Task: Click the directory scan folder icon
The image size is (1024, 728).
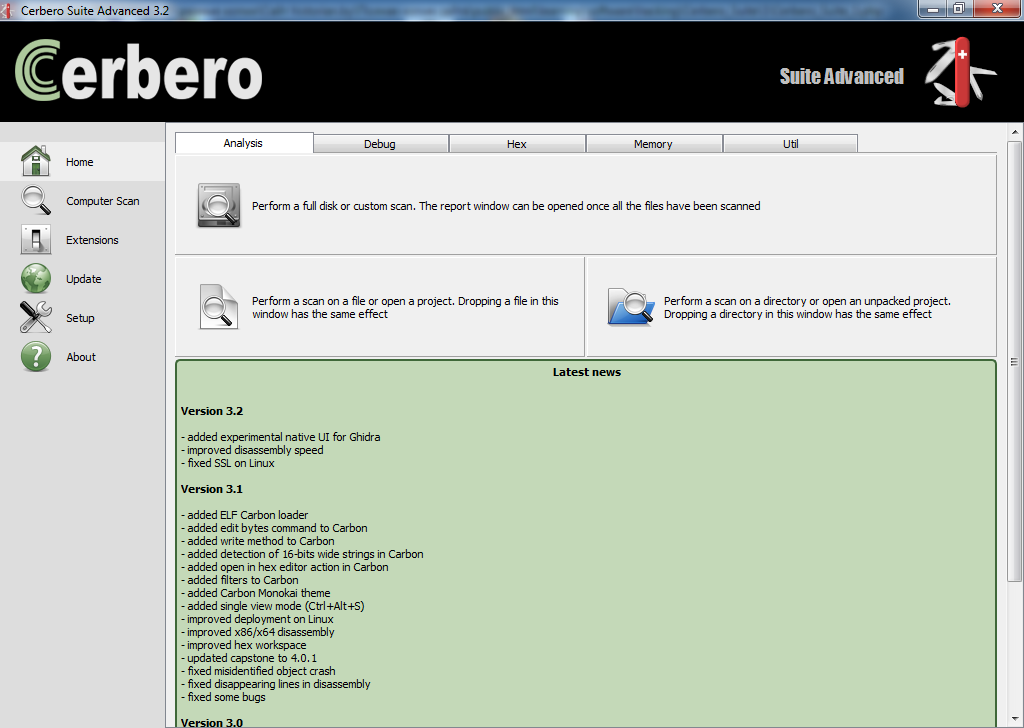Action: [x=630, y=306]
